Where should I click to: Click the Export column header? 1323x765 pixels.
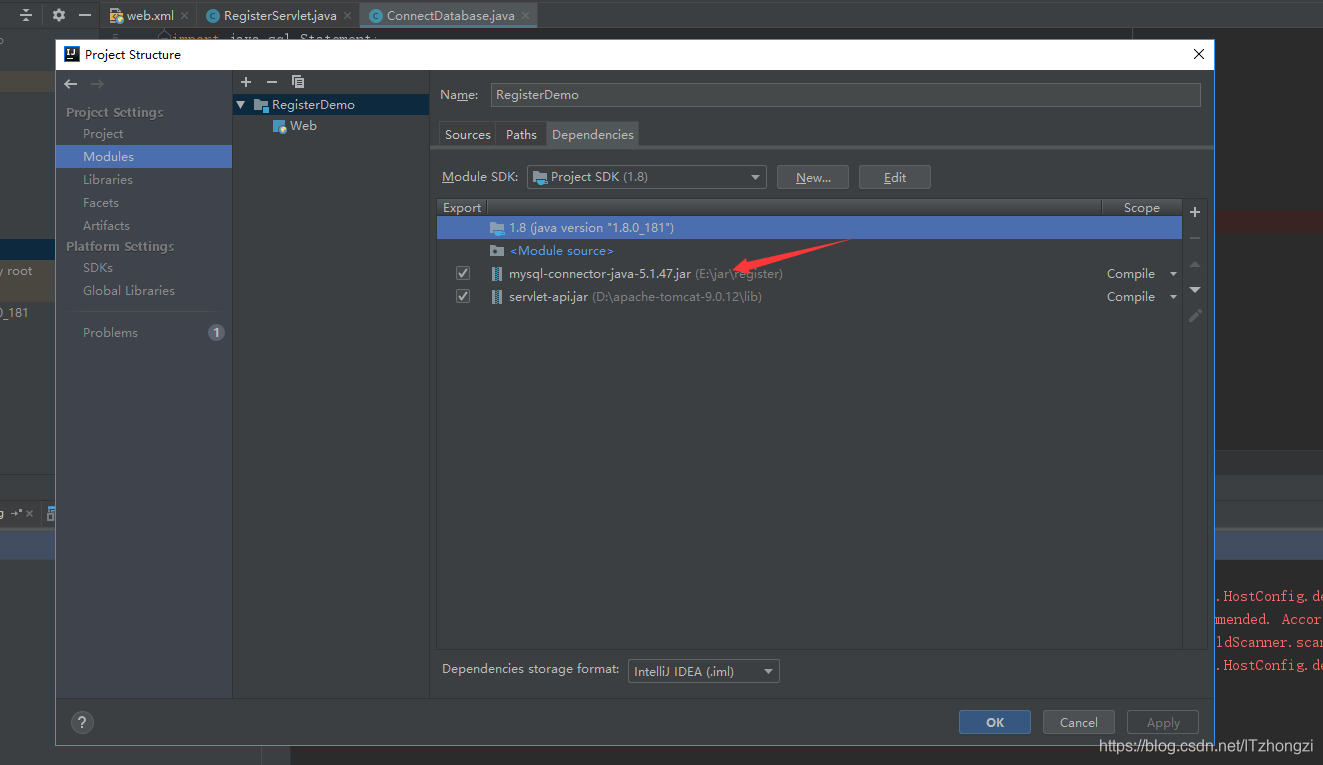[x=462, y=207]
